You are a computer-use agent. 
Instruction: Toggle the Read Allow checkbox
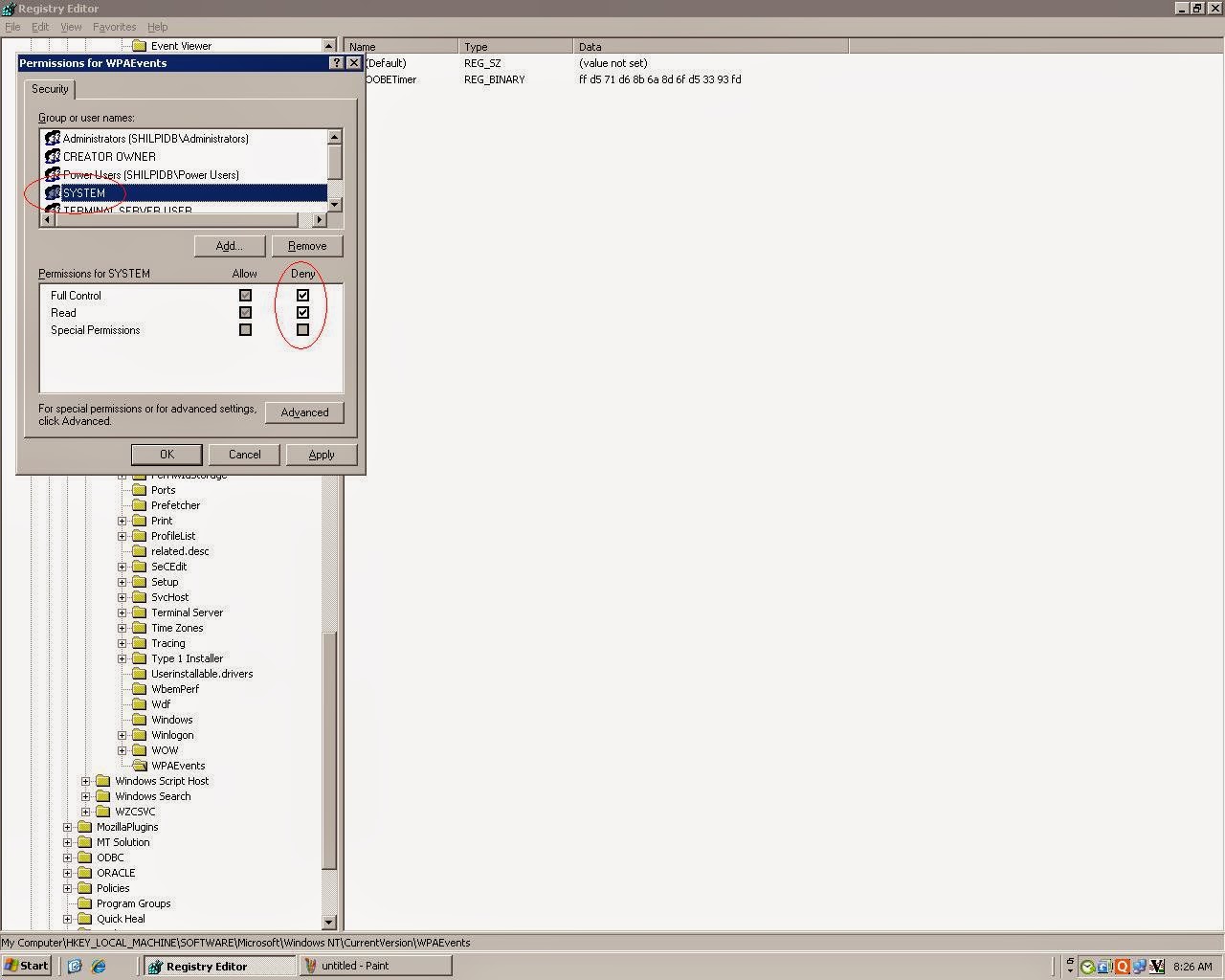point(245,313)
